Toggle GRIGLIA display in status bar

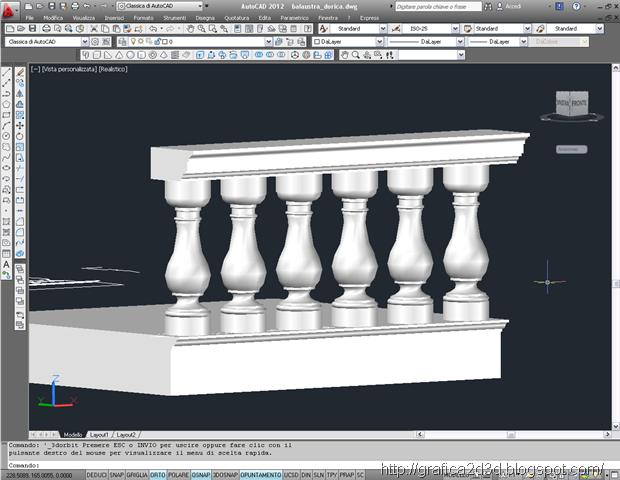[x=137, y=475]
